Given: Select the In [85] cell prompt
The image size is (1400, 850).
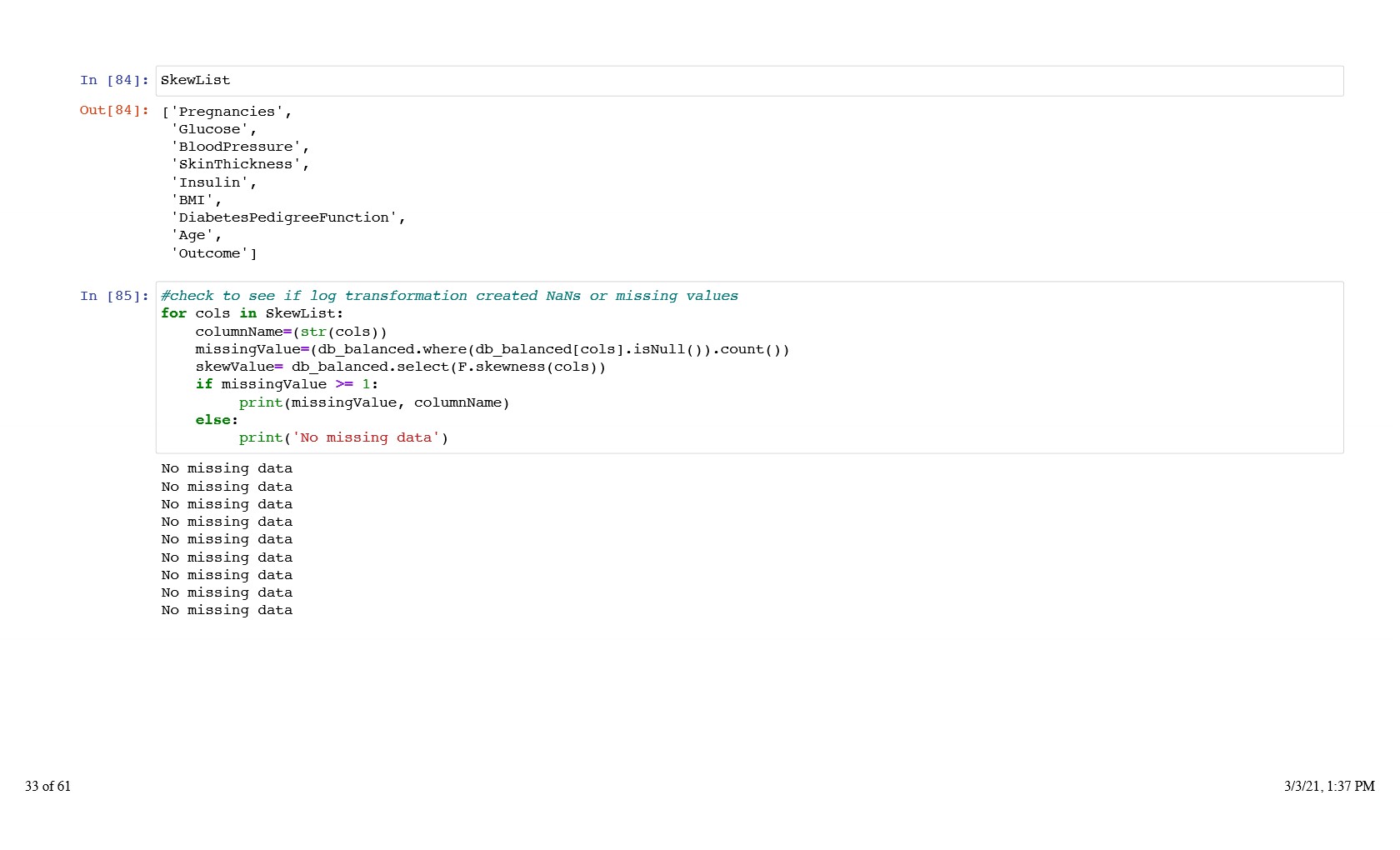Looking at the screenshot, I should (114, 297).
